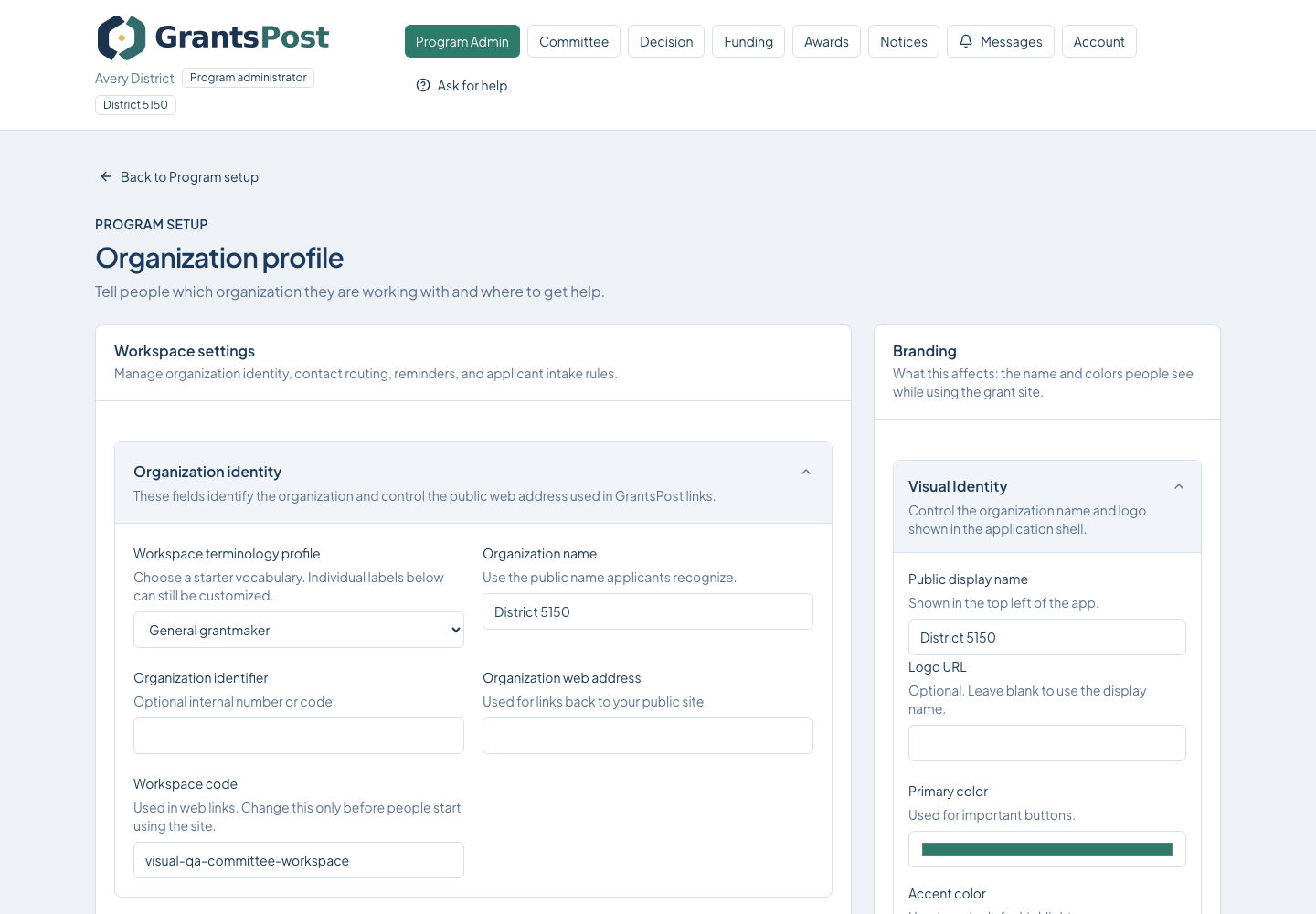
Task: Click the Workspace code label
Action: (x=186, y=784)
